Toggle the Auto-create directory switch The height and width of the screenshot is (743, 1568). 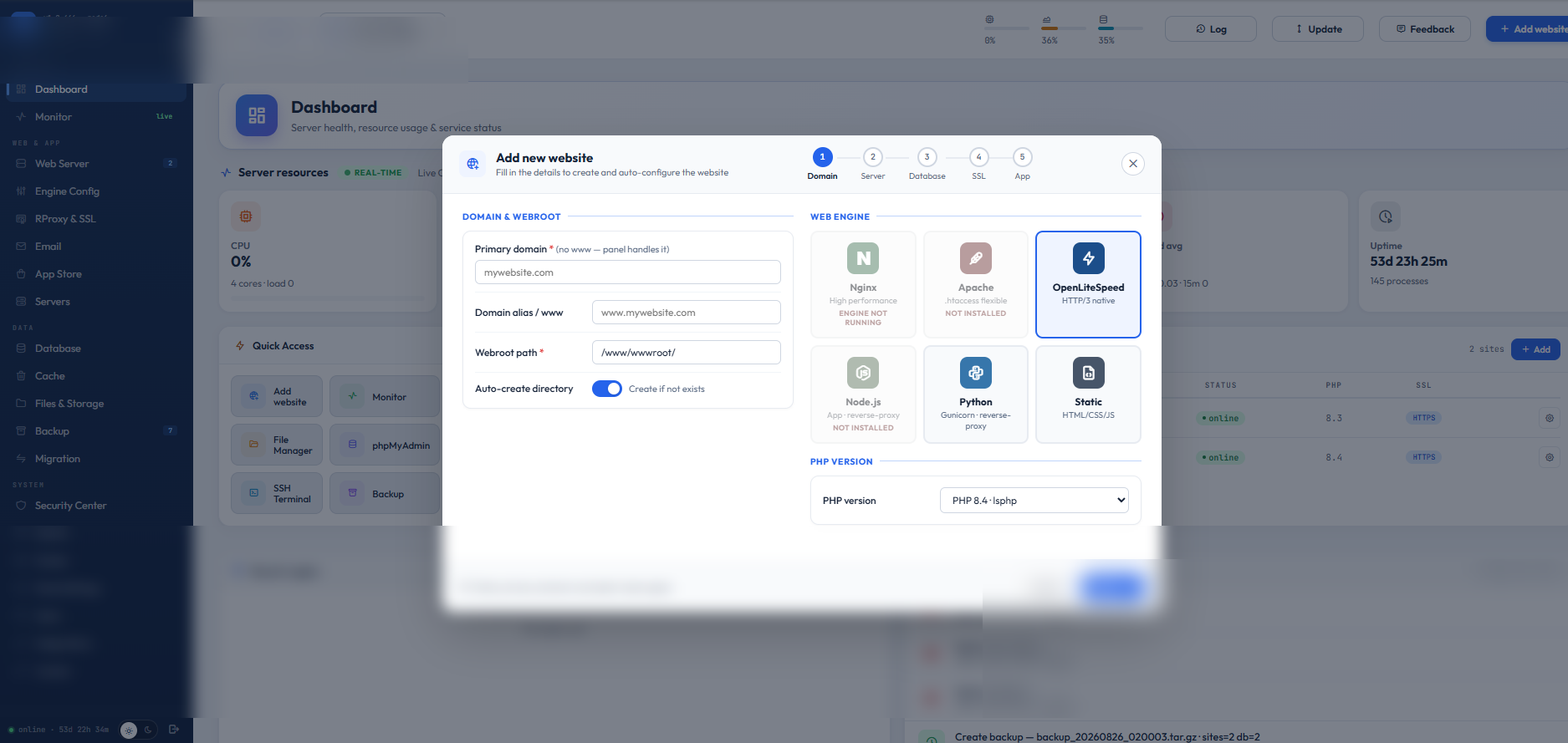[607, 389]
